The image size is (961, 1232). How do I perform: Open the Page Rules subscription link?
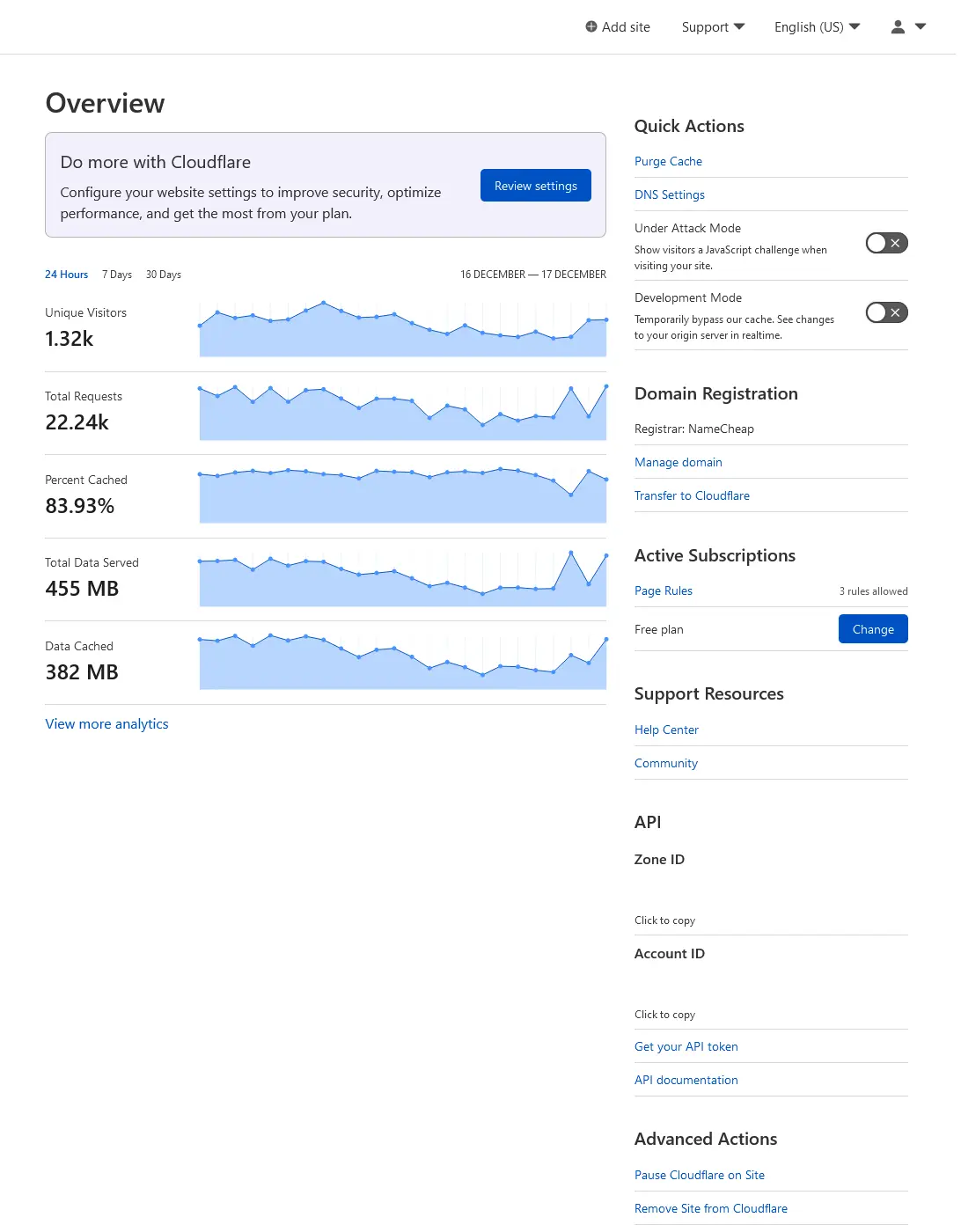[663, 590]
